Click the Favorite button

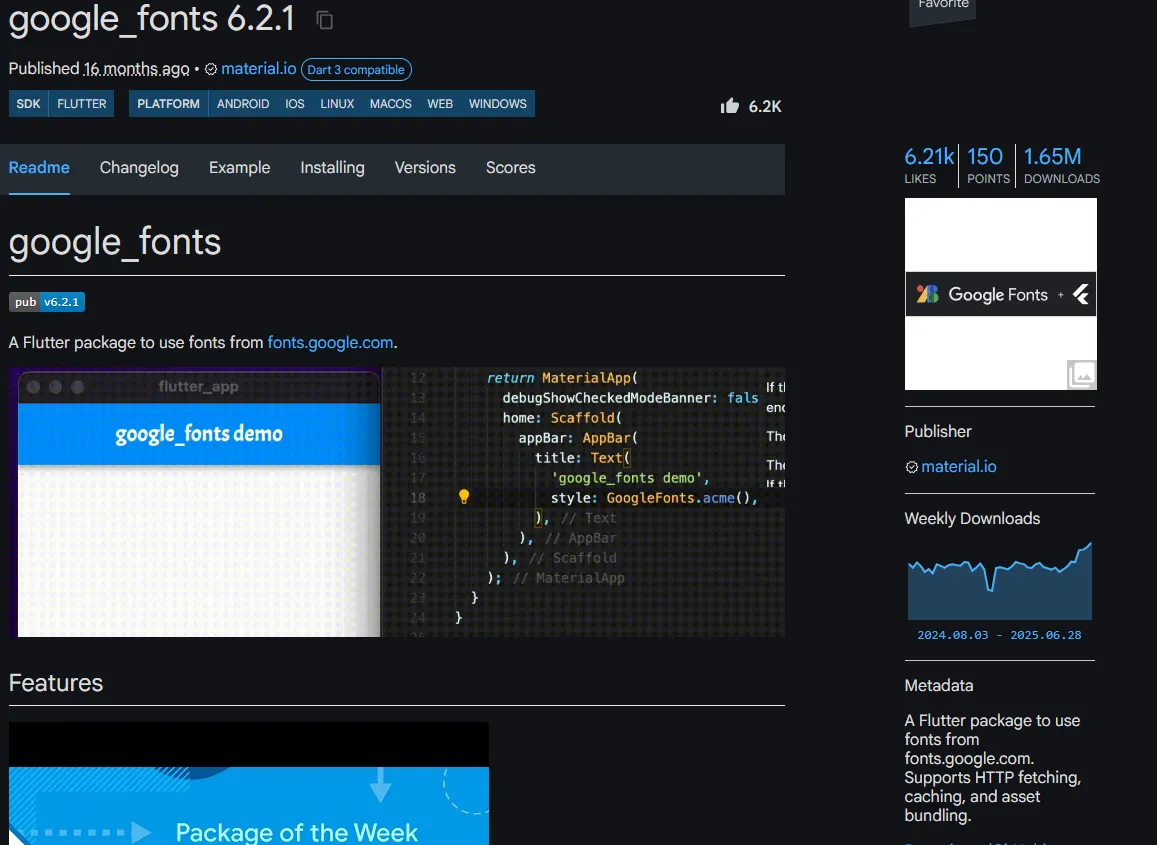[943, 9]
